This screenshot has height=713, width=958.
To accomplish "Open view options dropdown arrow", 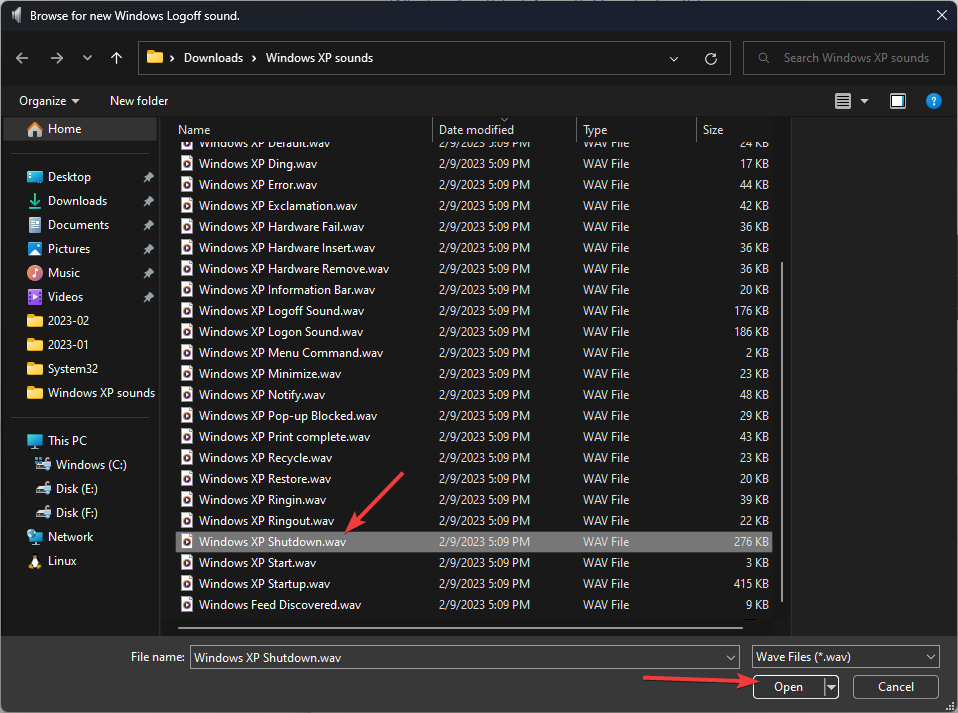I will coord(865,101).
